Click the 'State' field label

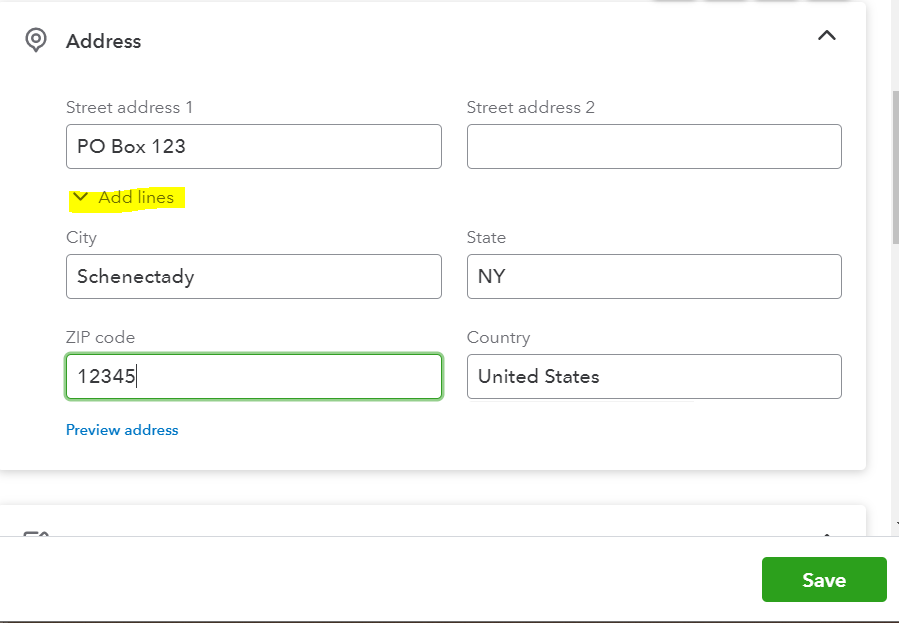pos(486,237)
